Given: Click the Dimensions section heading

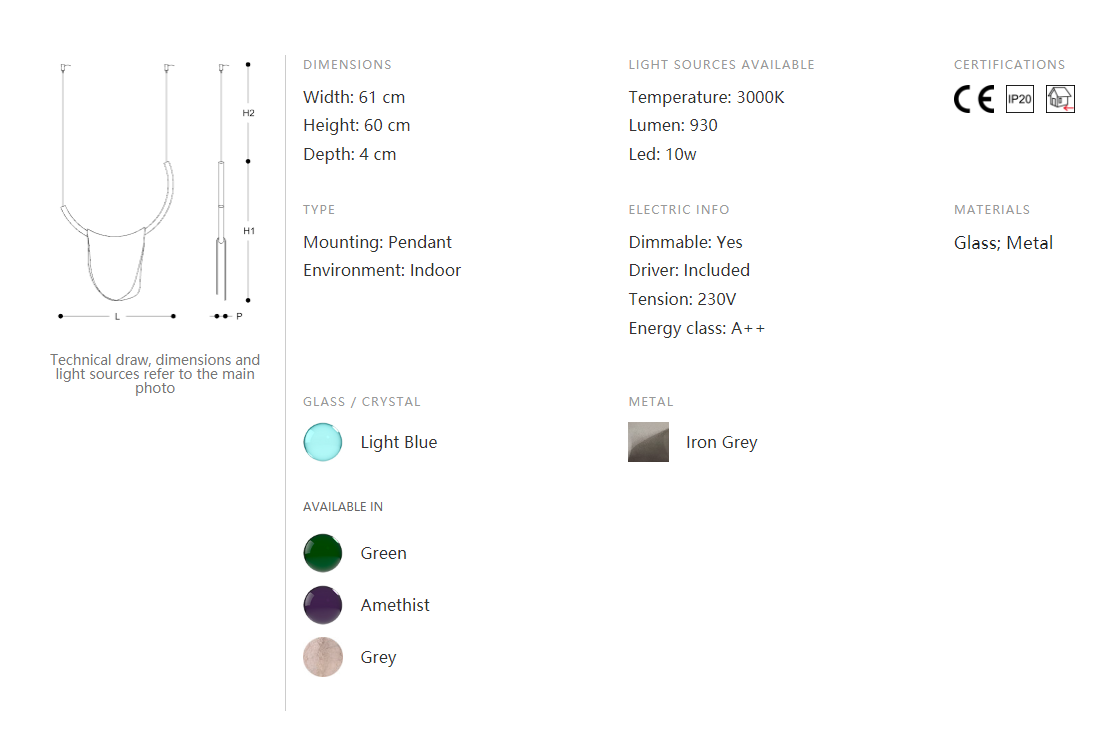Looking at the screenshot, I should (347, 64).
